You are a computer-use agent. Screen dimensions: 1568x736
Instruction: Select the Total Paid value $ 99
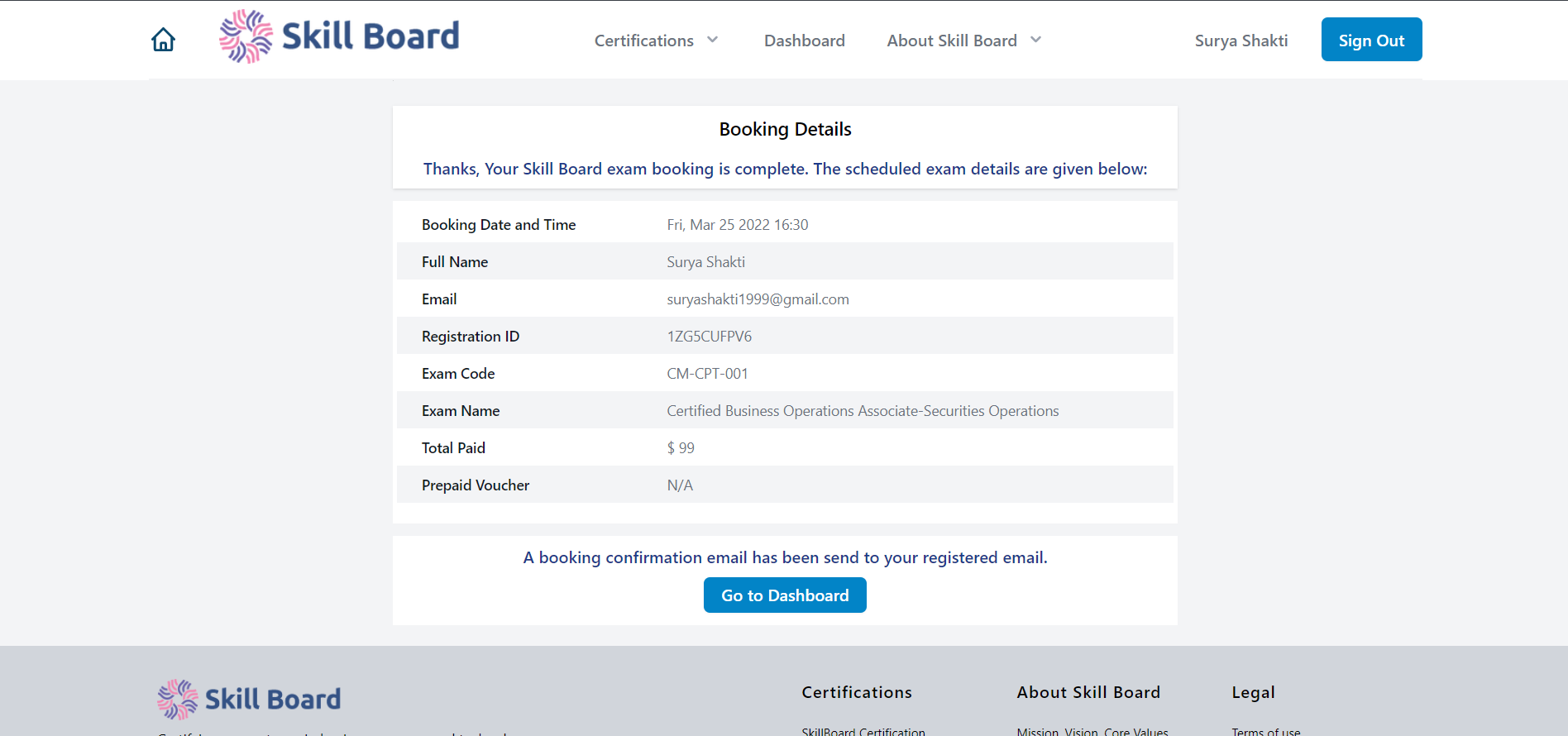(x=681, y=448)
